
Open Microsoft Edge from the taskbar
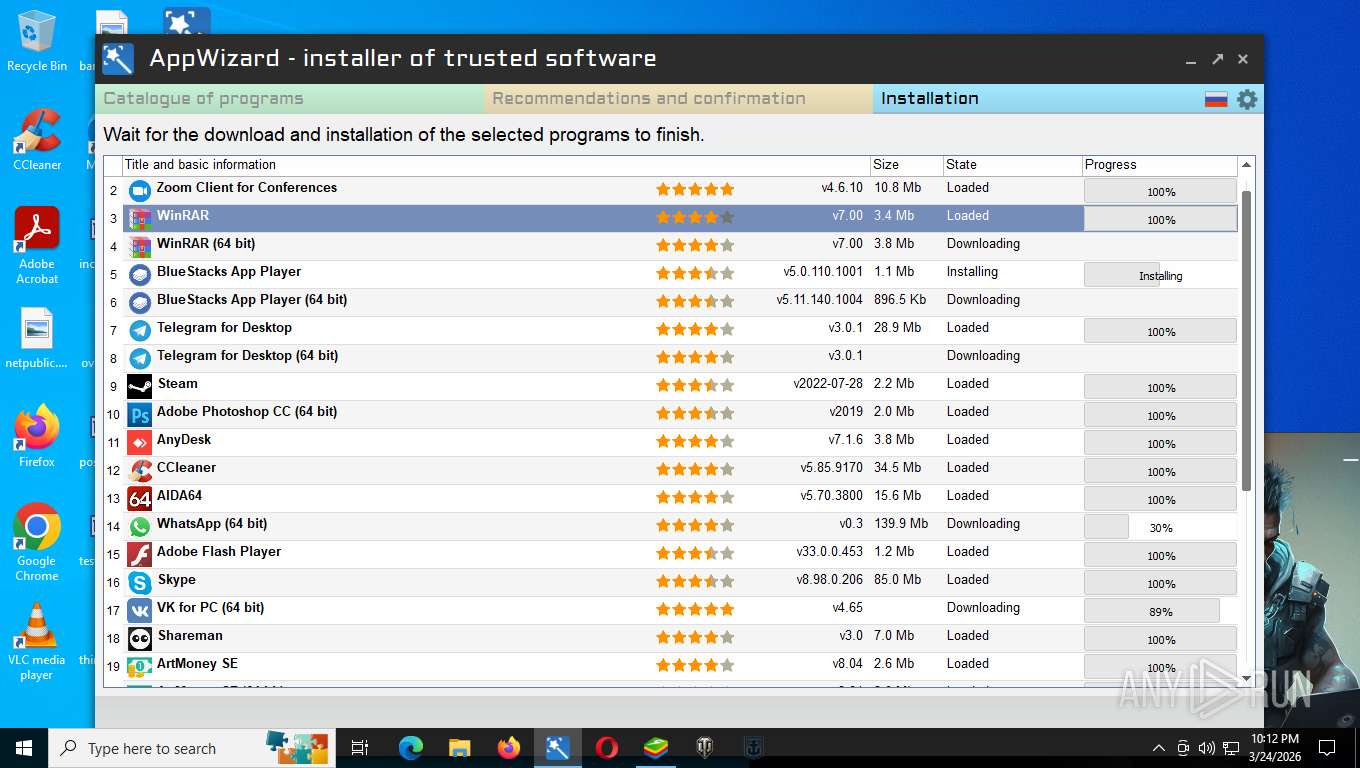click(411, 747)
